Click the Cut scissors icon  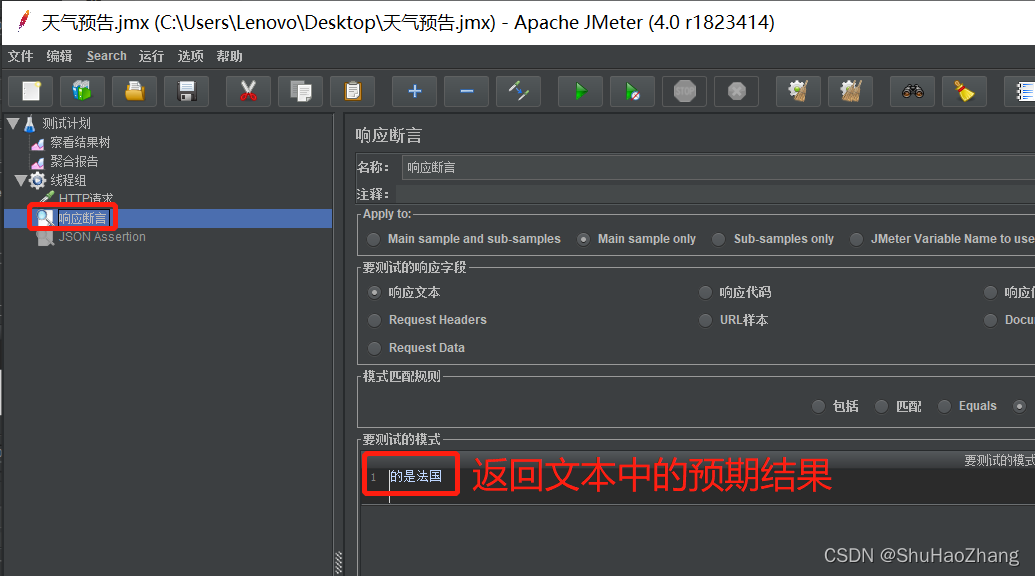click(248, 91)
